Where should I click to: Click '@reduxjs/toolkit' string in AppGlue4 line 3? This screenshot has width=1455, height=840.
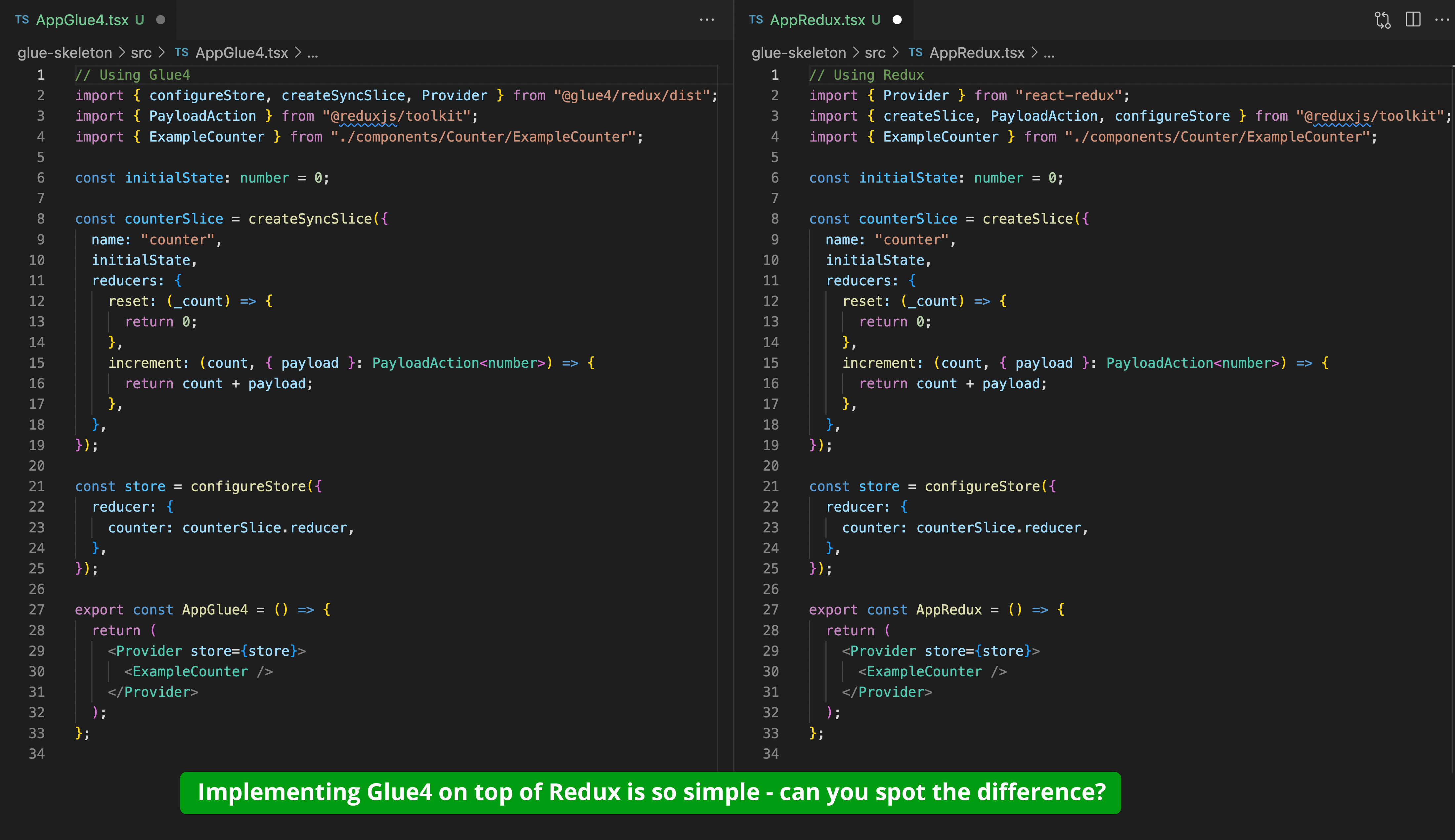click(397, 116)
